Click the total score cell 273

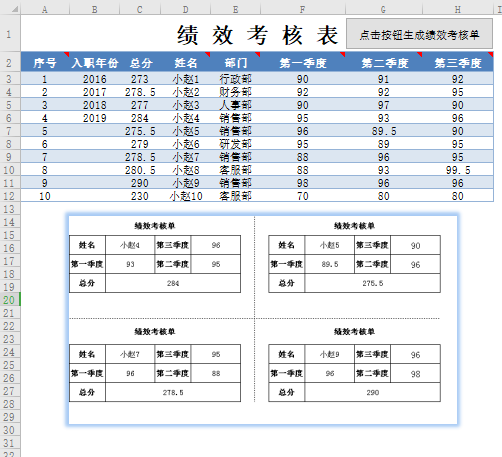(140, 79)
